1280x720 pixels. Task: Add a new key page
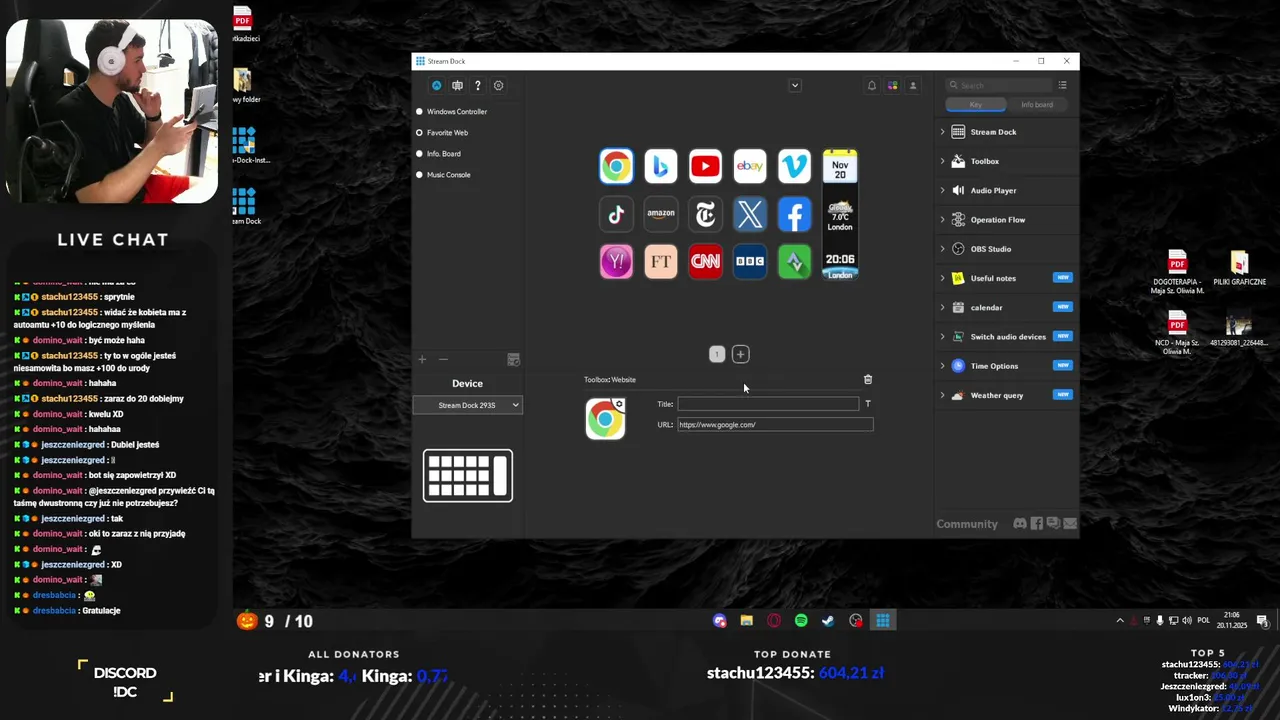coord(740,354)
